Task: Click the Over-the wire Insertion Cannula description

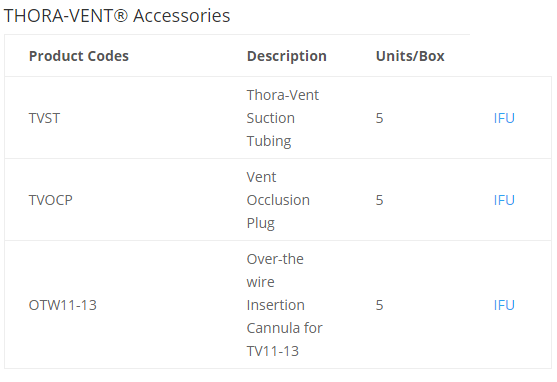Action: point(285,305)
